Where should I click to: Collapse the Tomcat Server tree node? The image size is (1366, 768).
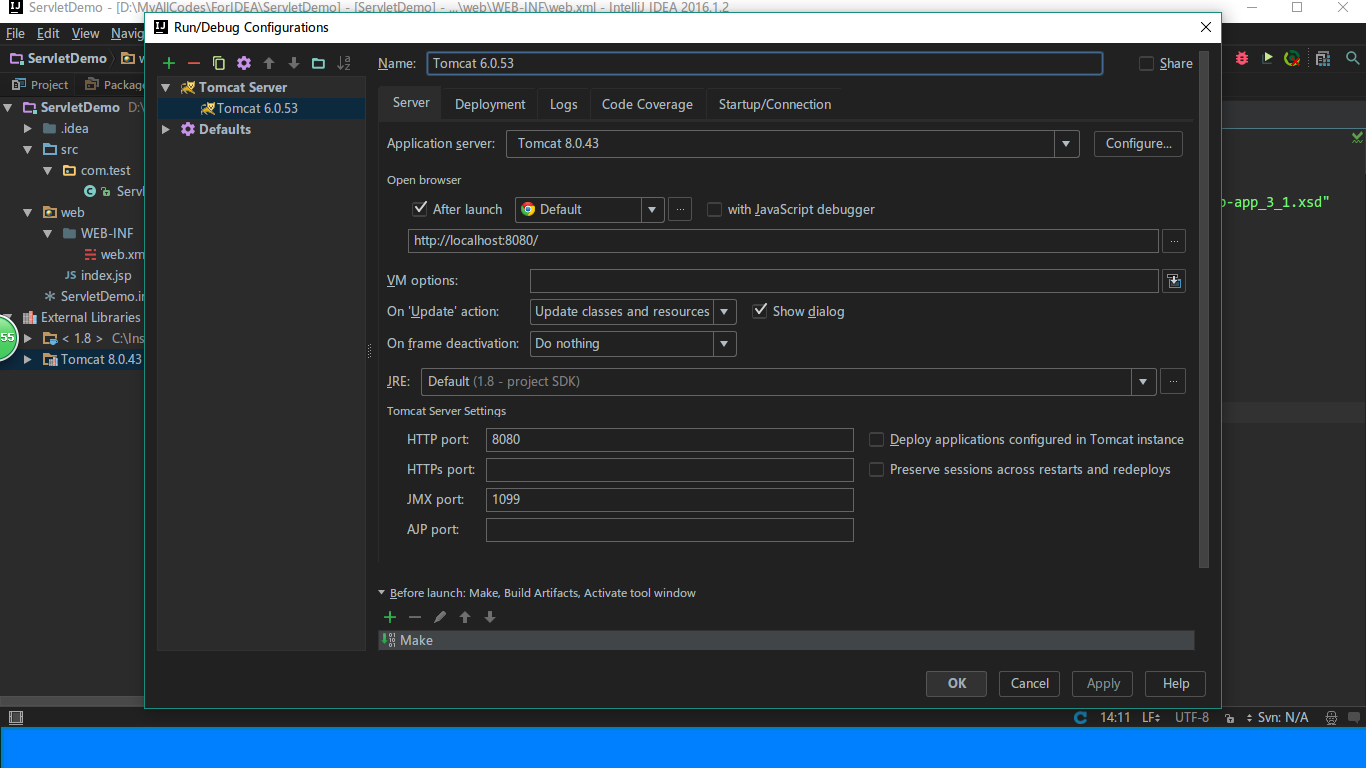(x=166, y=87)
